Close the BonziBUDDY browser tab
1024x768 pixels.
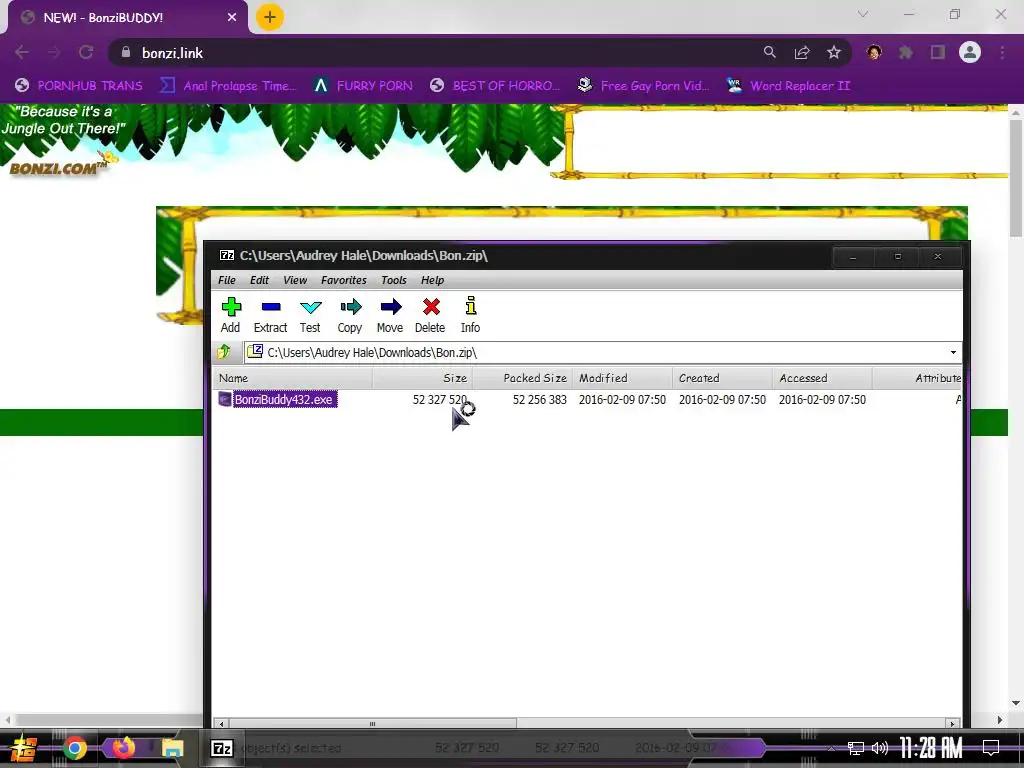232,18
